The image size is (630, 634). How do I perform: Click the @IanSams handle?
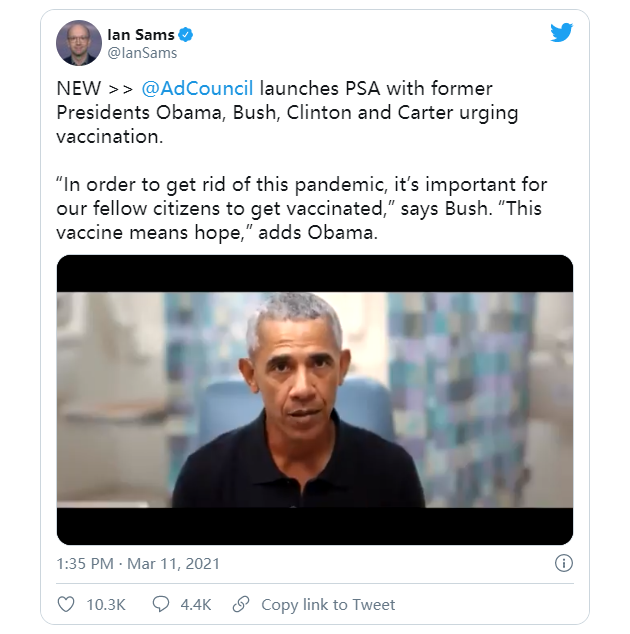pos(142,53)
